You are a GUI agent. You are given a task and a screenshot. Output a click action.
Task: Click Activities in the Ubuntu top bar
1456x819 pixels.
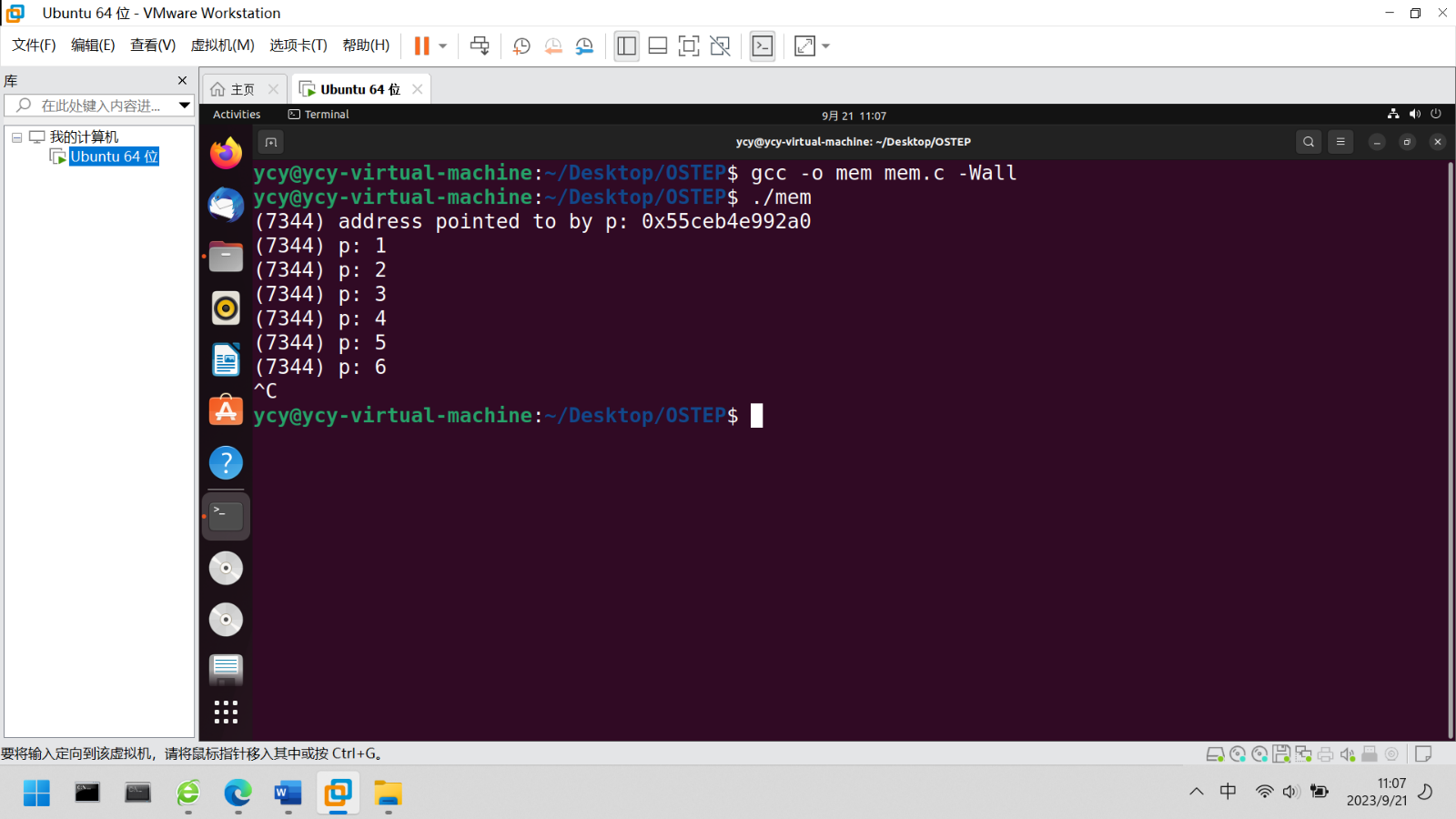(x=236, y=114)
